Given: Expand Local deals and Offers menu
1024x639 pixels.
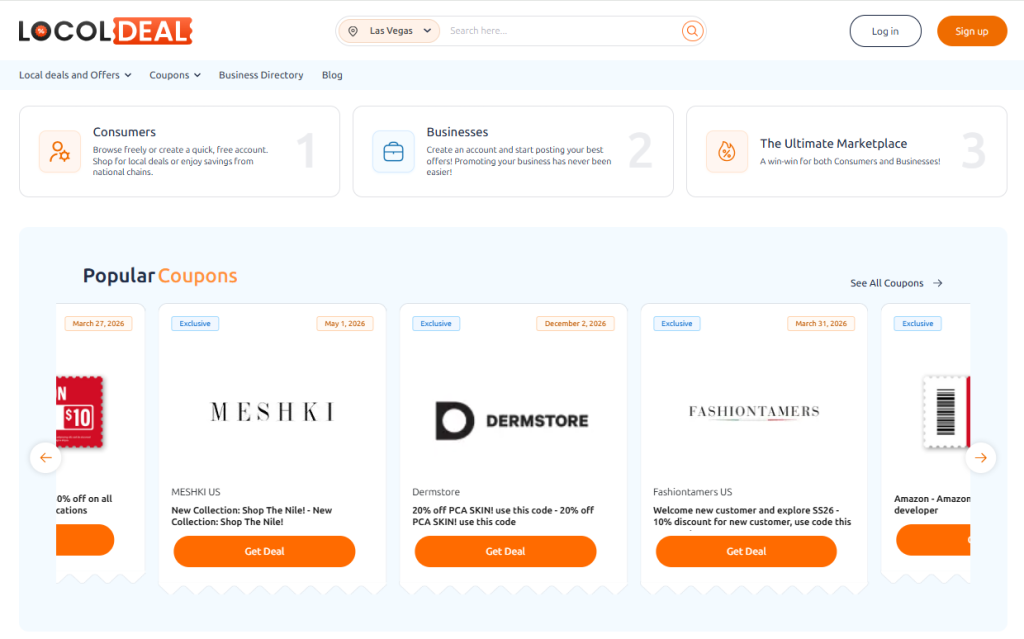Looking at the screenshot, I should click(75, 75).
